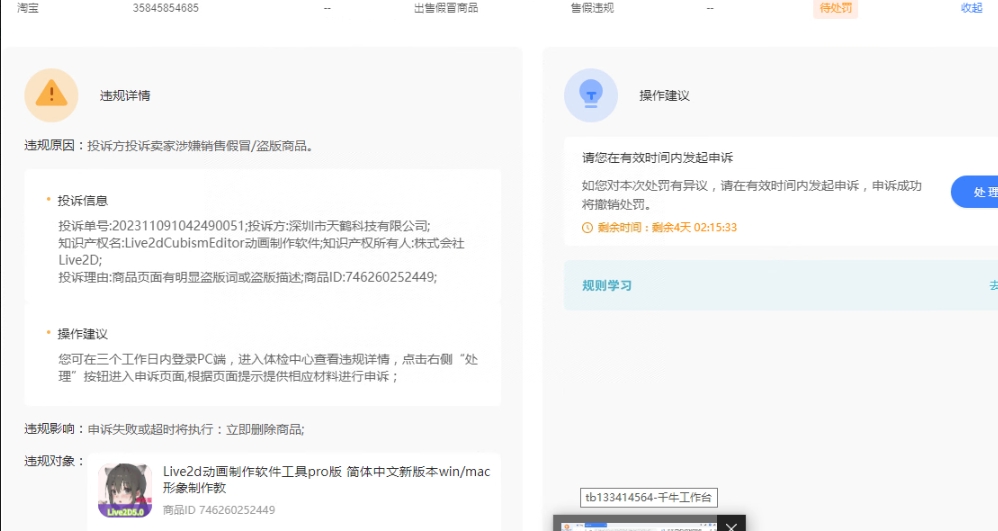The width and height of the screenshot is (998, 531).
Task: Click the 投诉信息 bullet heading
Action: coord(83,200)
